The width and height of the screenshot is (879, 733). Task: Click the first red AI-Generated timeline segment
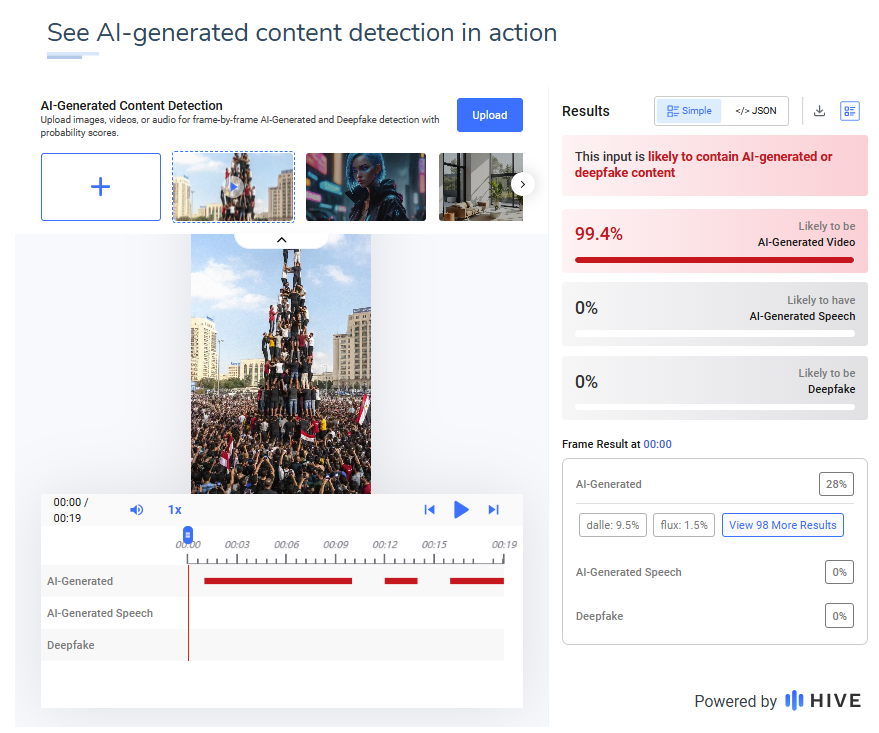pos(278,581)
